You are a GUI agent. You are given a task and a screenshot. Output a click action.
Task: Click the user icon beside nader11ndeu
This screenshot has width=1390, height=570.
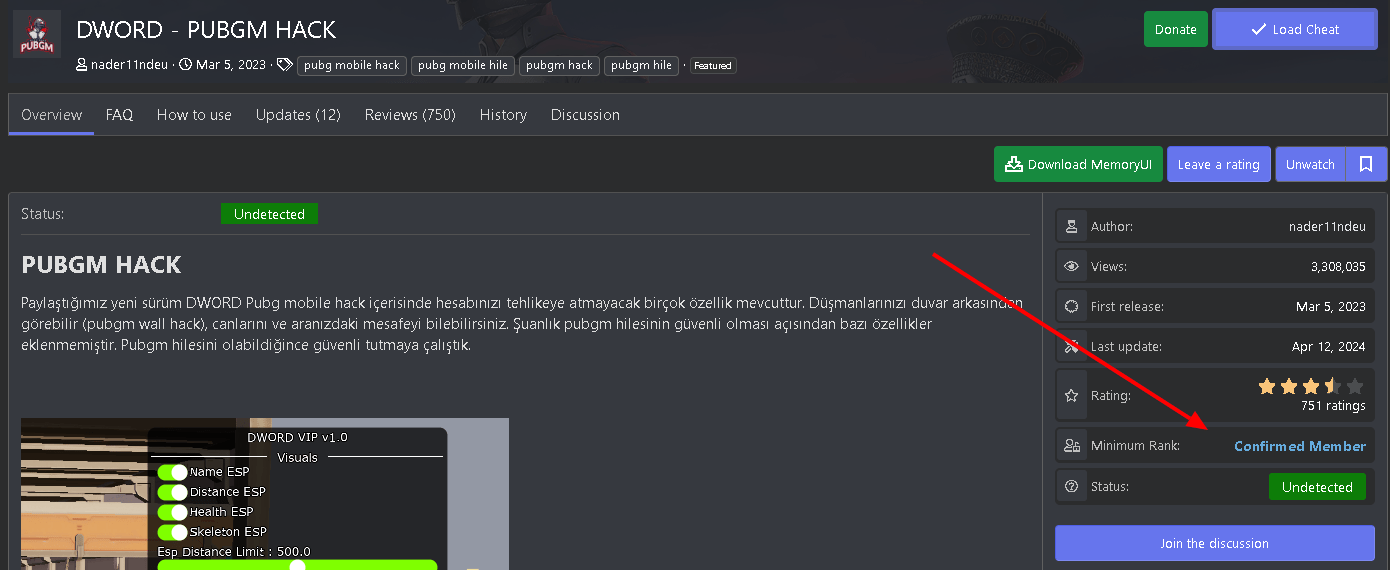point(82,65)
